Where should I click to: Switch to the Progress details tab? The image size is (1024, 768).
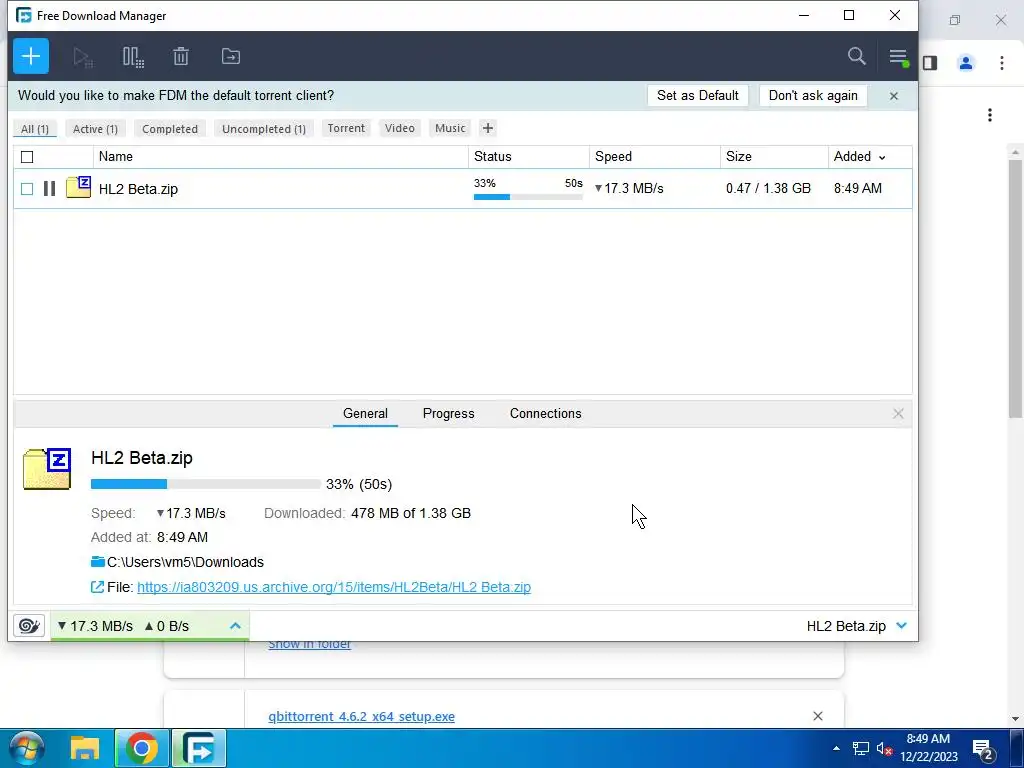tap(449, 413)
